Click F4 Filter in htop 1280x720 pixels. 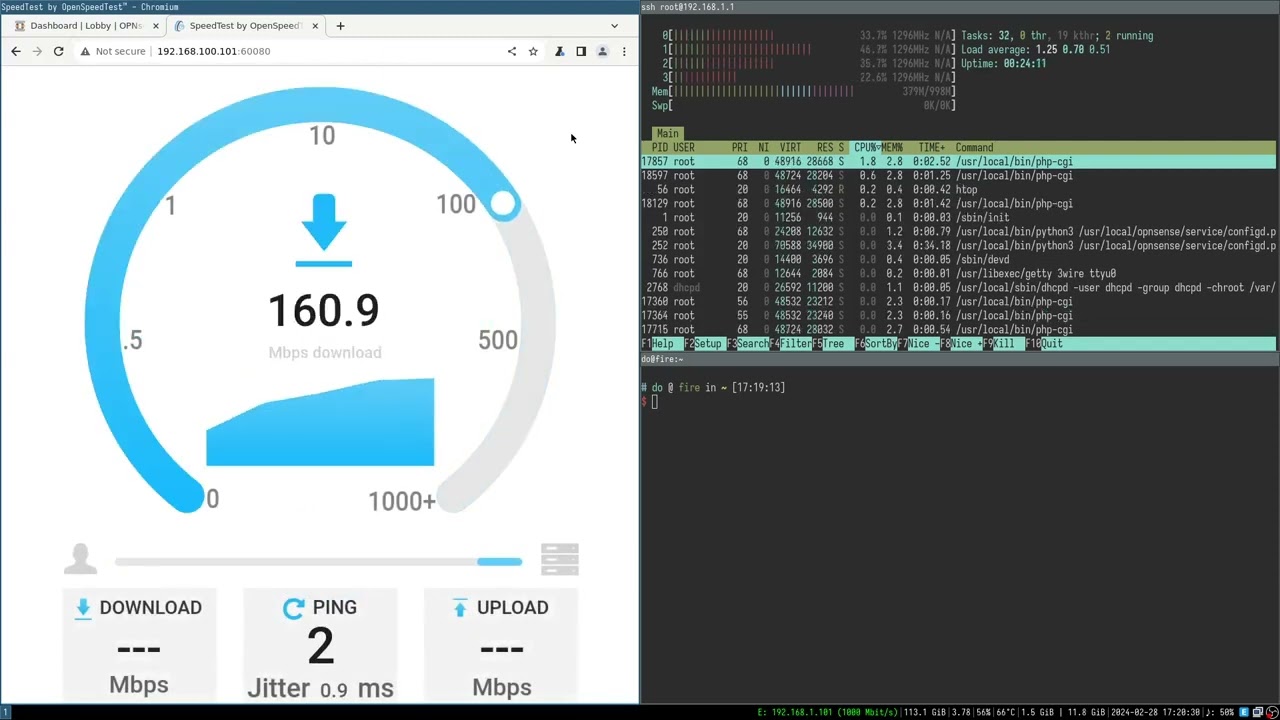click(x=790, y=343)
